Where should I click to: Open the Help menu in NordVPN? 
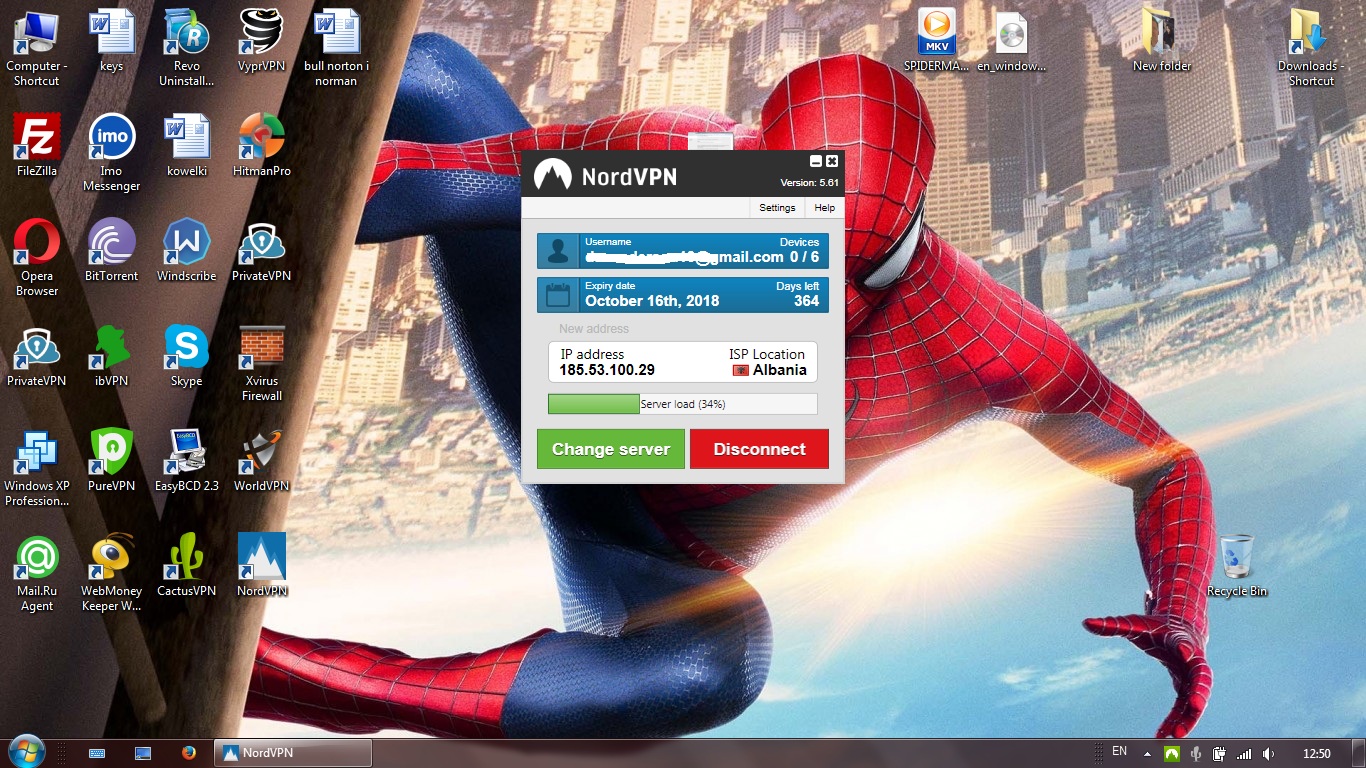tap(824, 208)
